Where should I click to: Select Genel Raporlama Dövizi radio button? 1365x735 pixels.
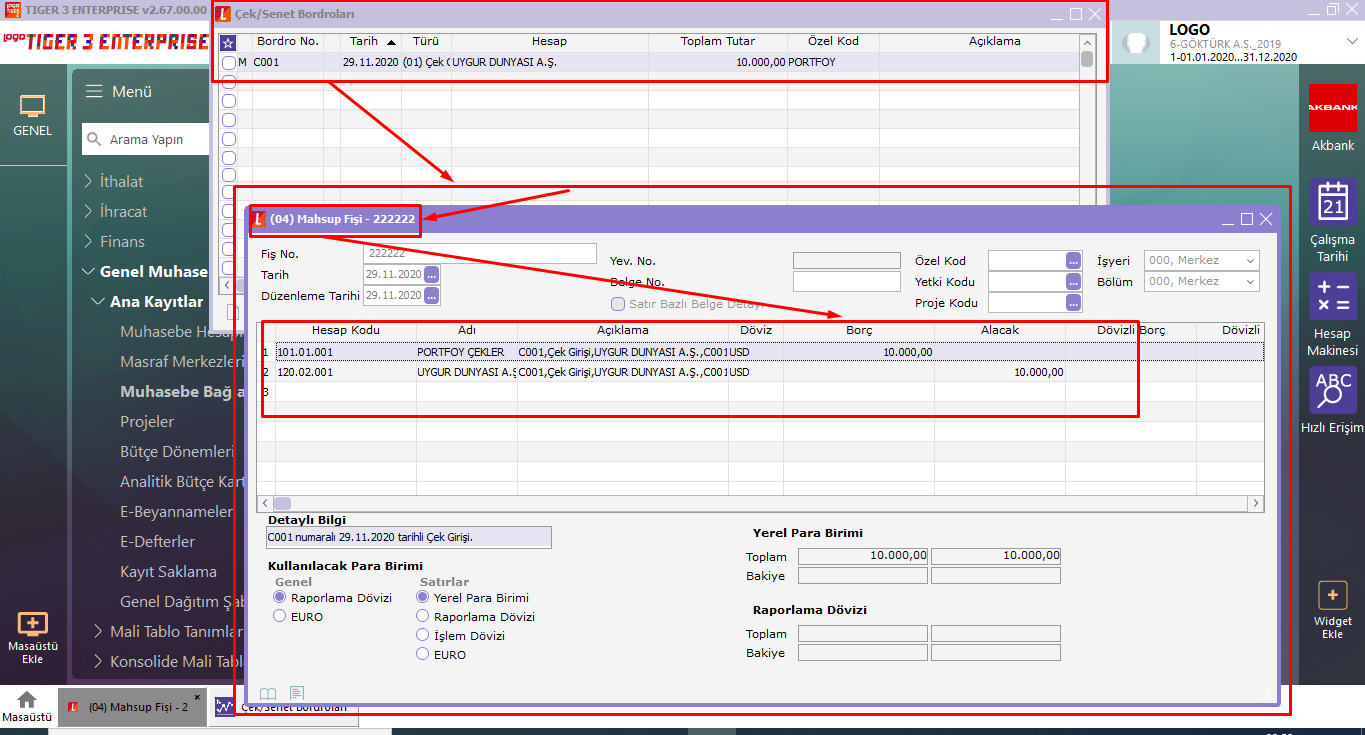click(x=280, y=597)
